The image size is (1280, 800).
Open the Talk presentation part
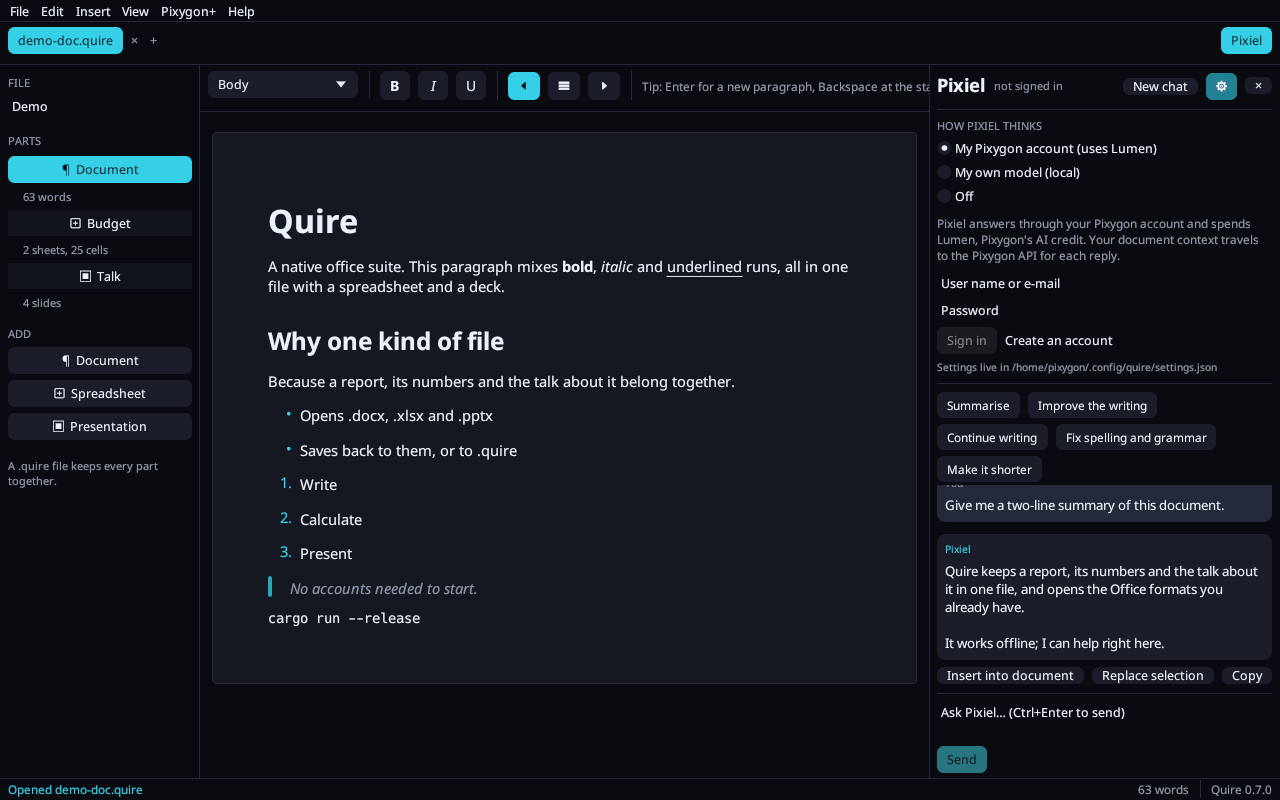tap(100, 276)
